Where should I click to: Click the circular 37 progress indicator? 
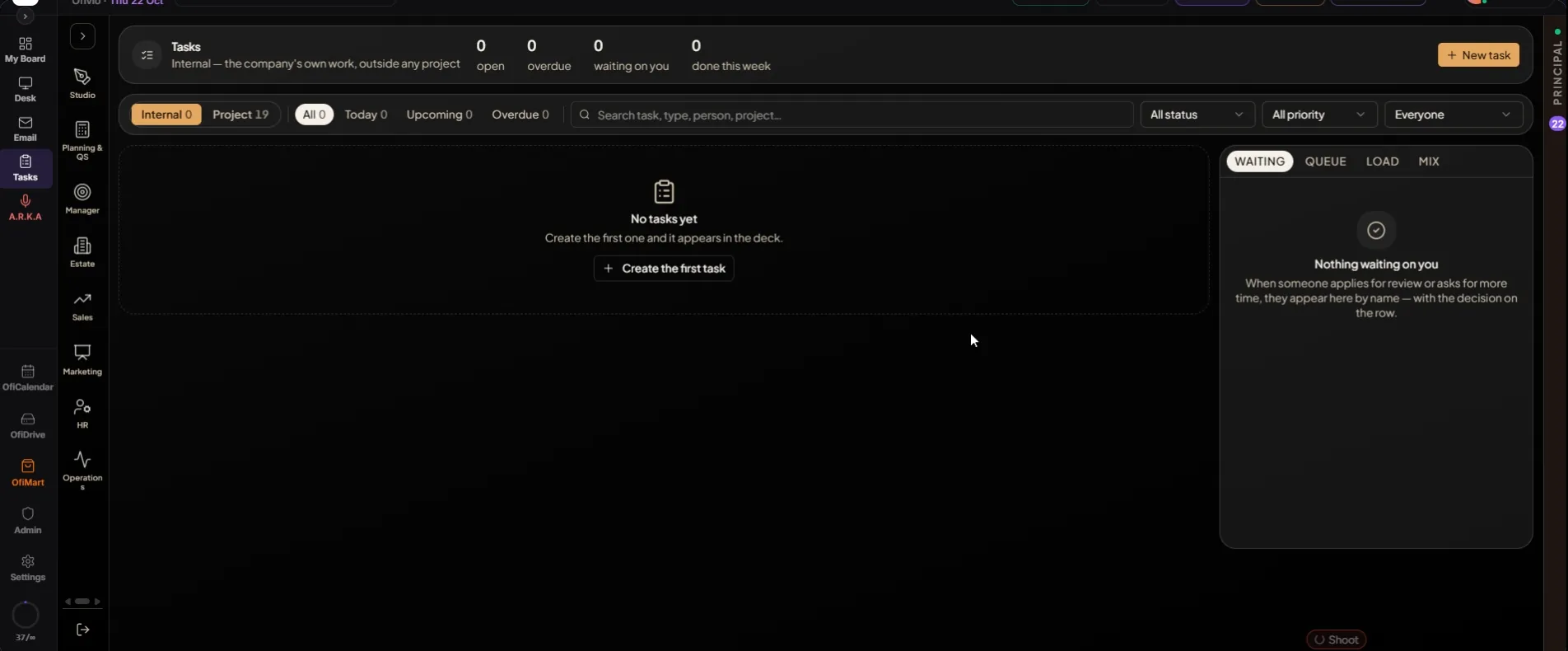pyautogui.click(x=26, y=615)
